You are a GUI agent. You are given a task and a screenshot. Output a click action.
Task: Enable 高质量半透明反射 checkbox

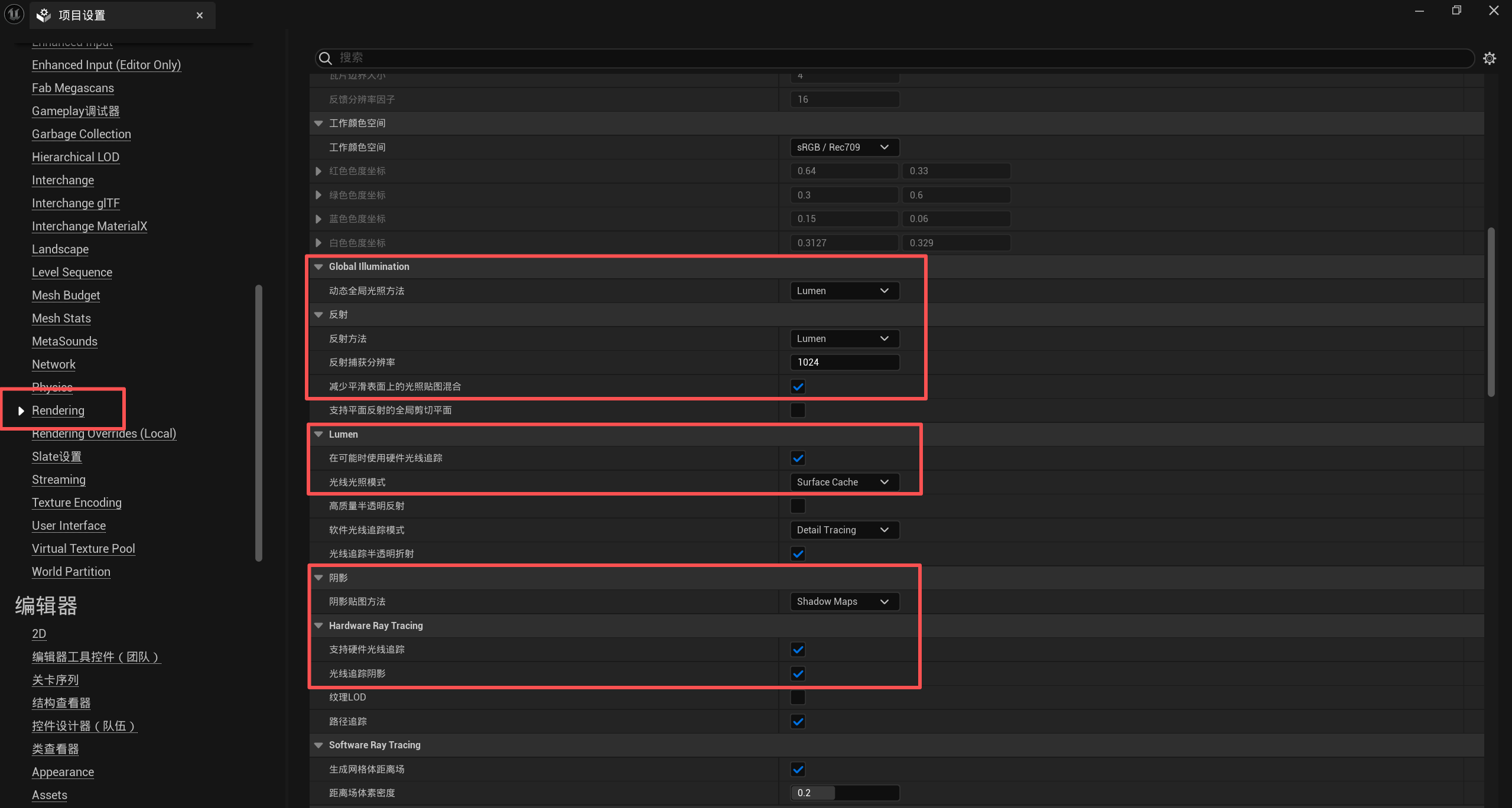798,506
